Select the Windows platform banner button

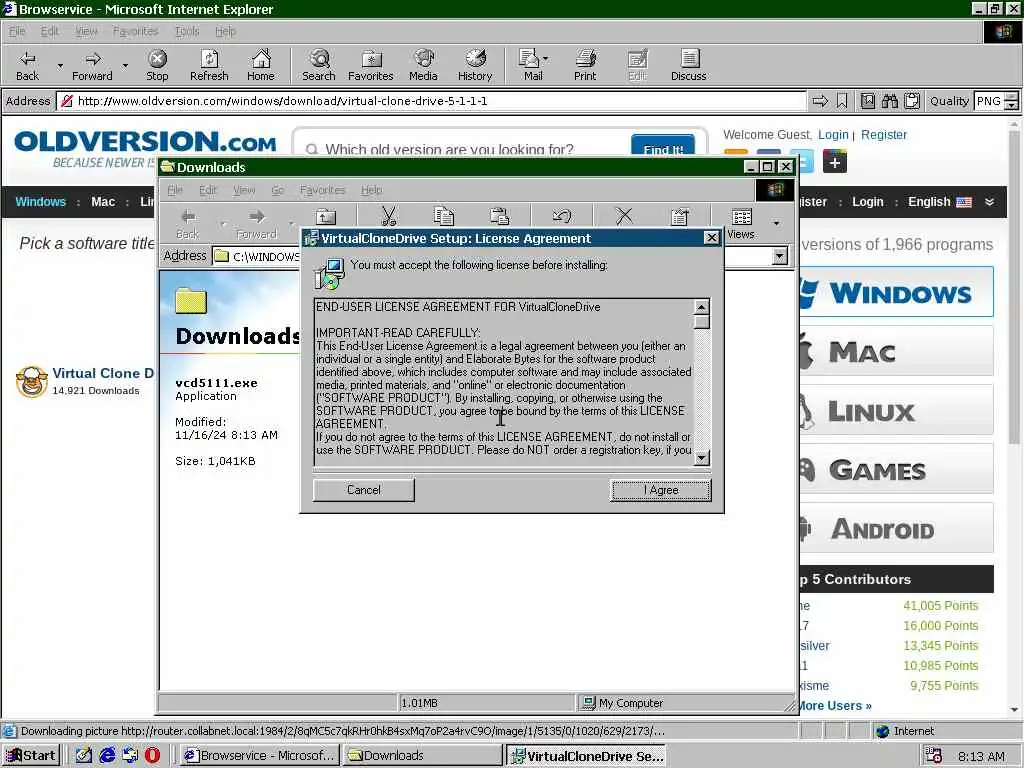(x=896, y=293)
